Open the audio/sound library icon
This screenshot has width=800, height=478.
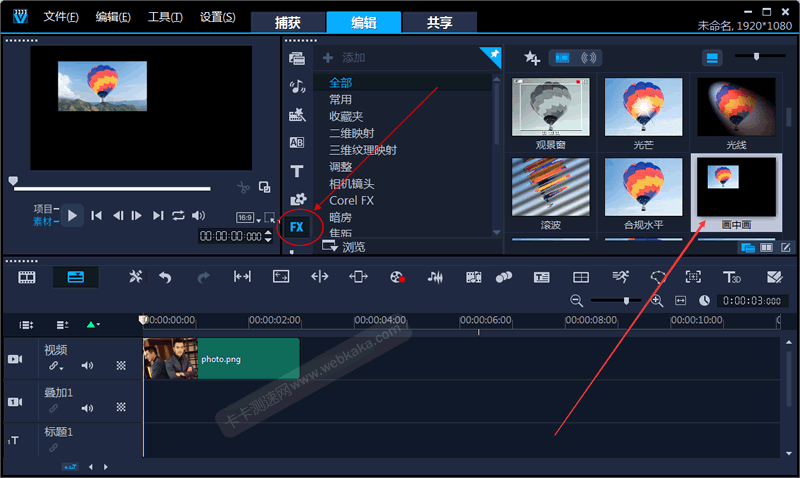[x=297, y=86]
